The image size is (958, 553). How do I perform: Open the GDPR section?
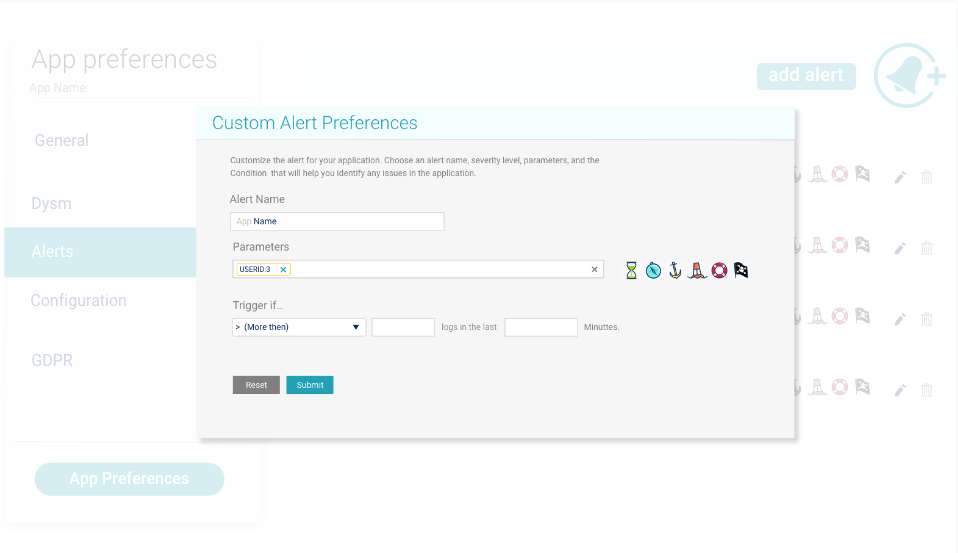point(52,361)
